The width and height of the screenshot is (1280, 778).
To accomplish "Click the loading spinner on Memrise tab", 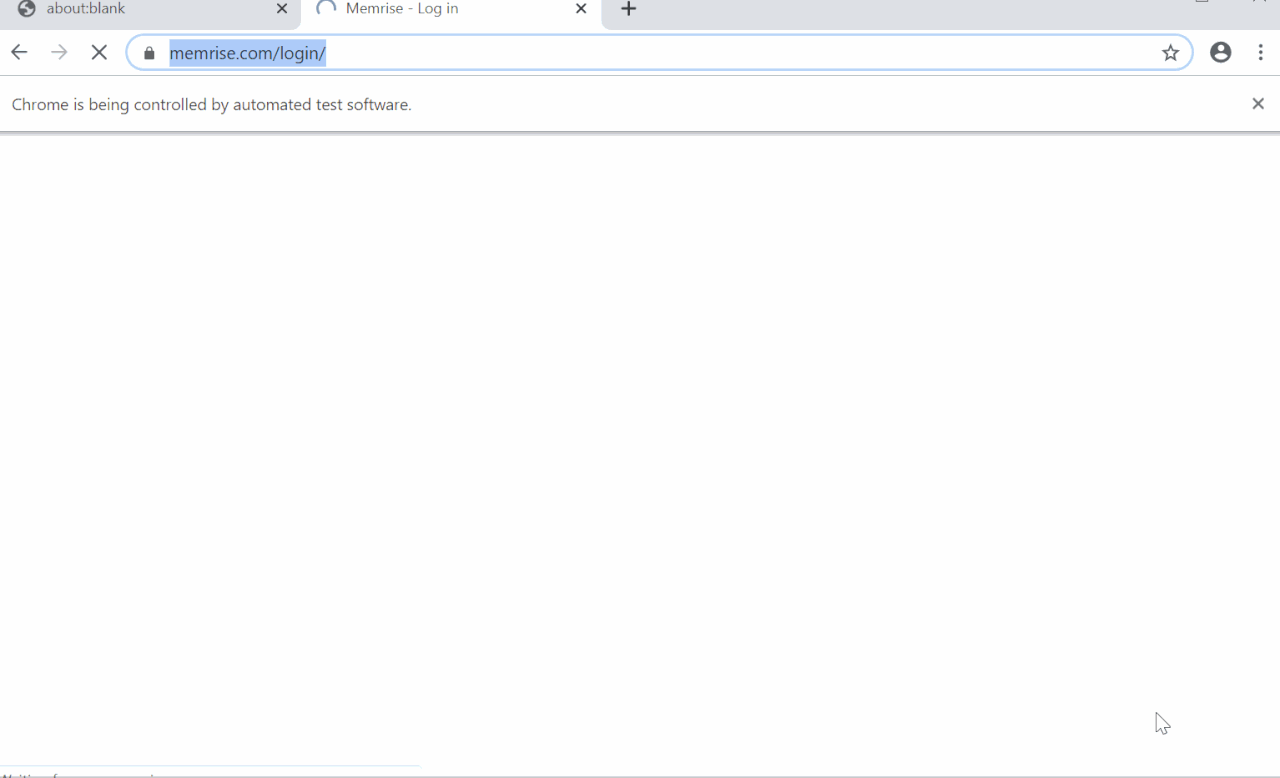I will tap(326, 8).
